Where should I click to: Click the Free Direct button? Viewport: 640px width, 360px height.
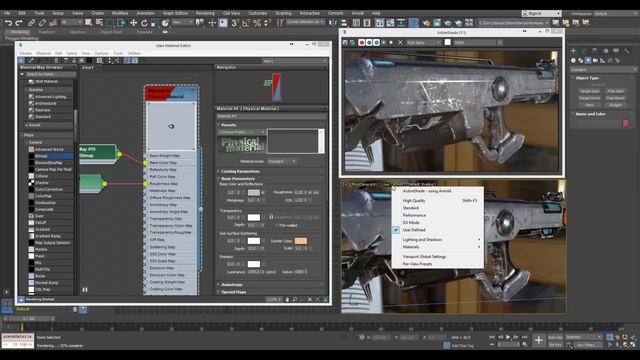(x=615, y=98)
